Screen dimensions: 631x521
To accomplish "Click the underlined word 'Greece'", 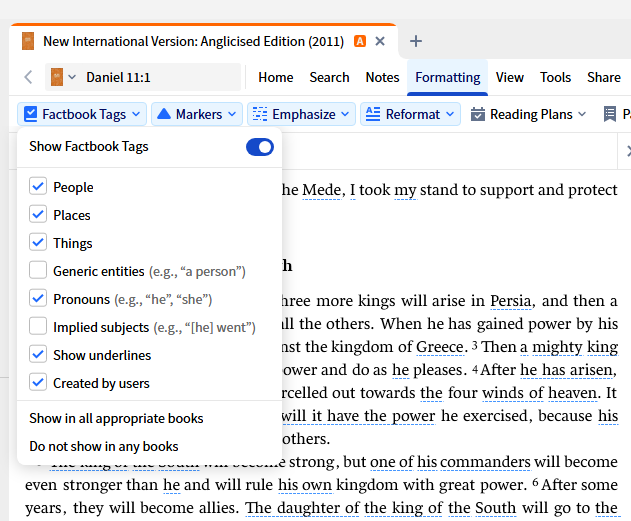I will click(x=439, y=347).
